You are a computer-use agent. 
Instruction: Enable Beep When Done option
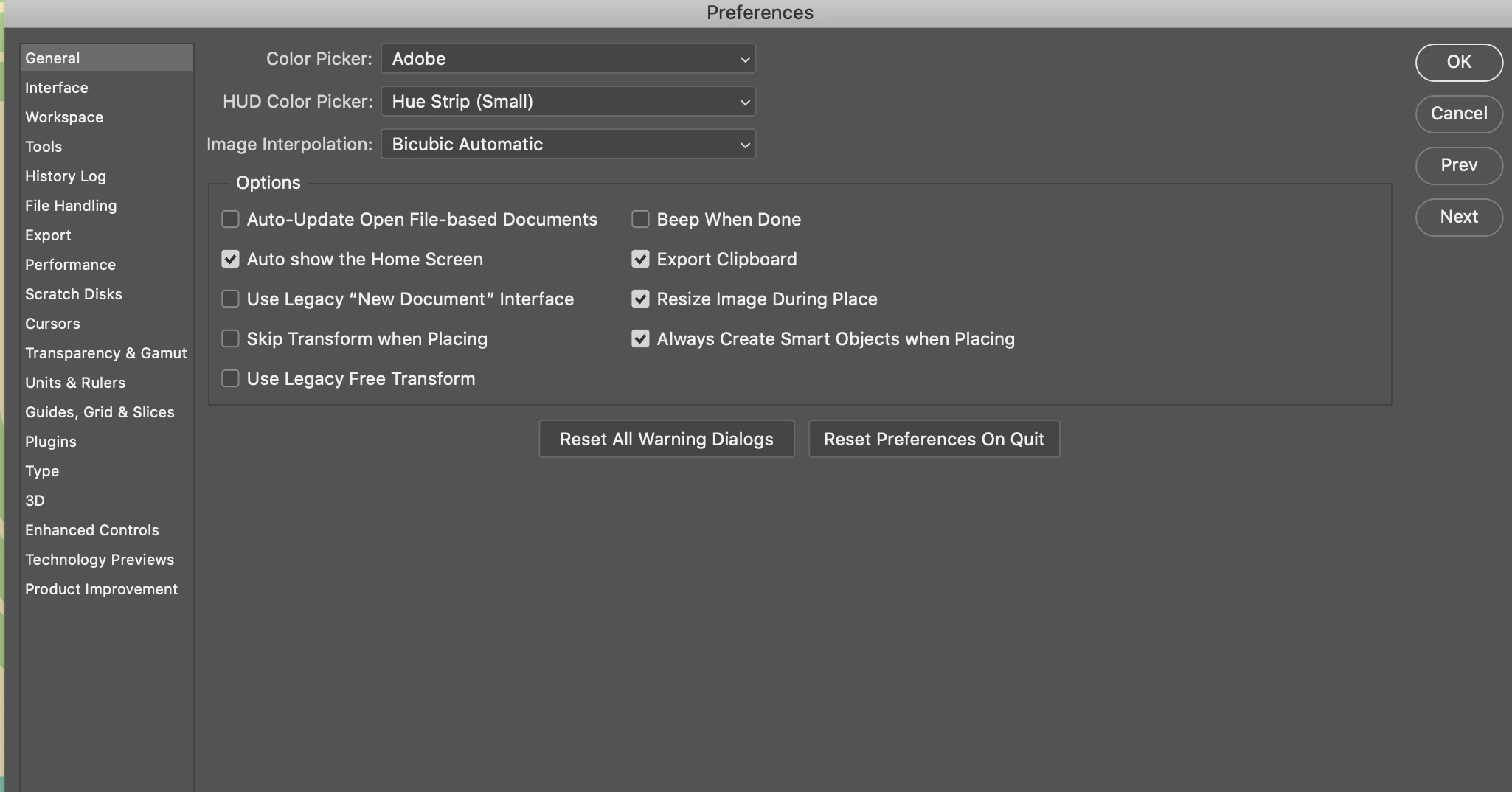640,219
